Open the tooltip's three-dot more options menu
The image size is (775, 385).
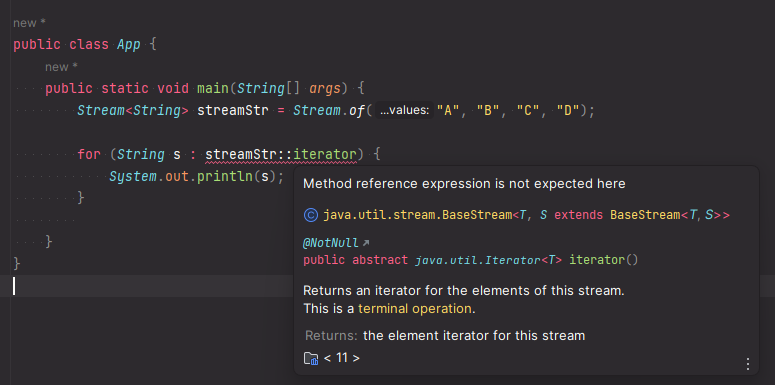pos(747,364)
